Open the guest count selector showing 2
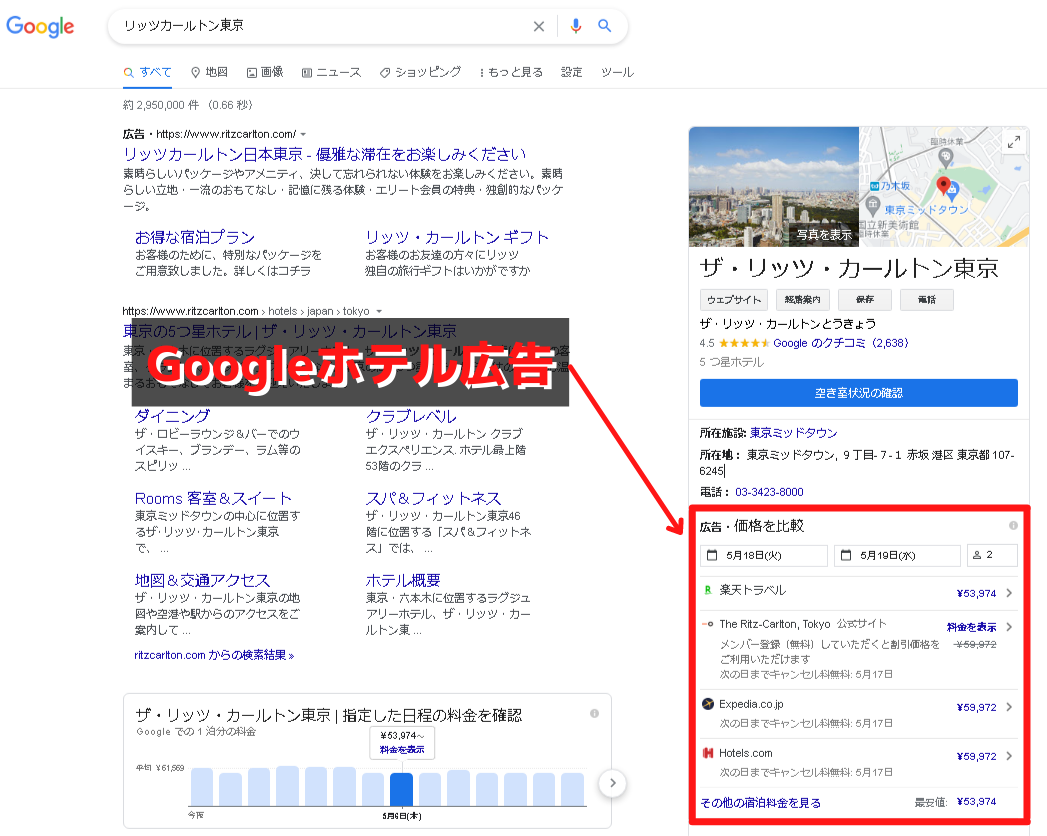1047x836 pixels. coord(992,556)
